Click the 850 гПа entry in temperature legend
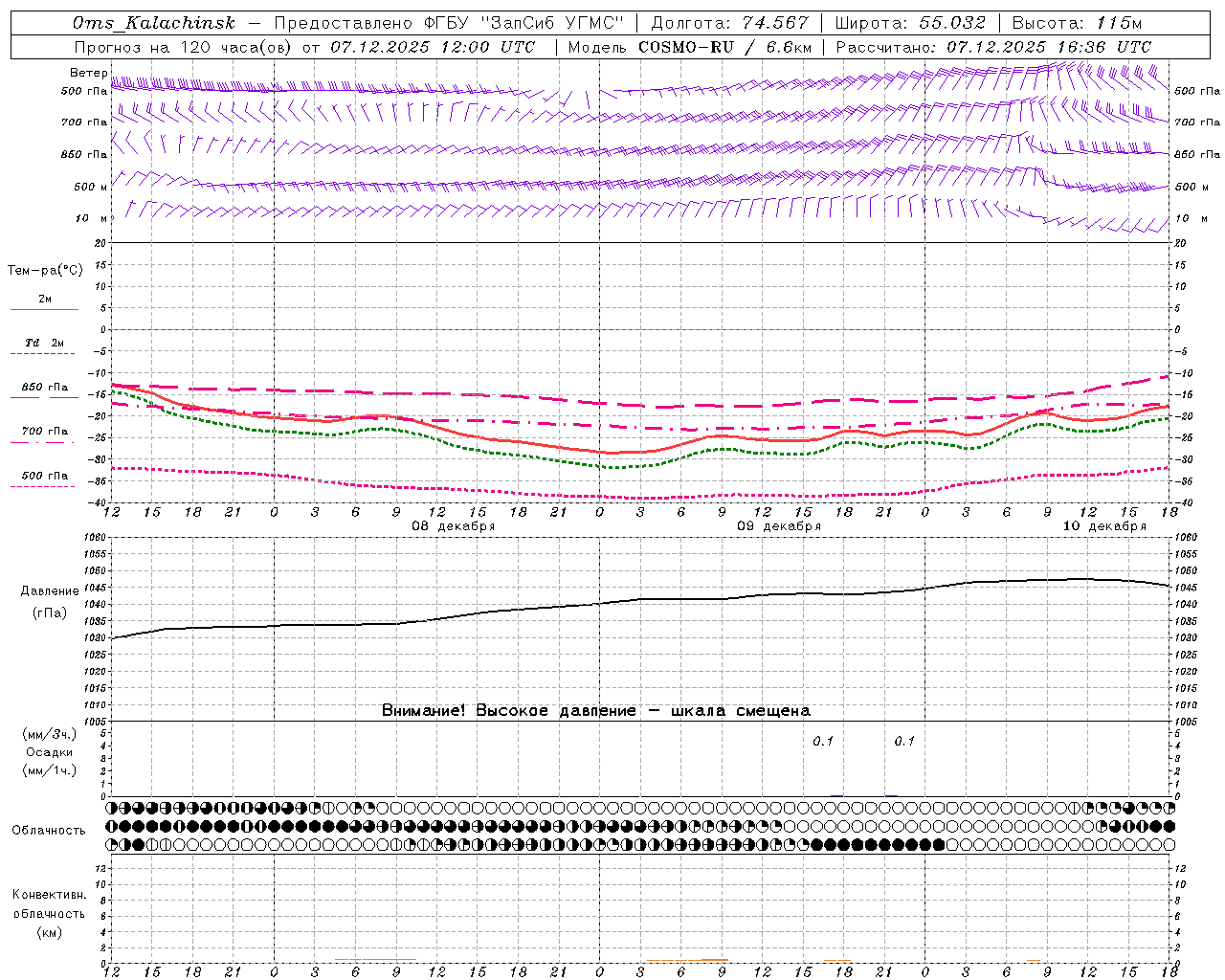The height and width of the screenshot is (980, 1225). 44,391
